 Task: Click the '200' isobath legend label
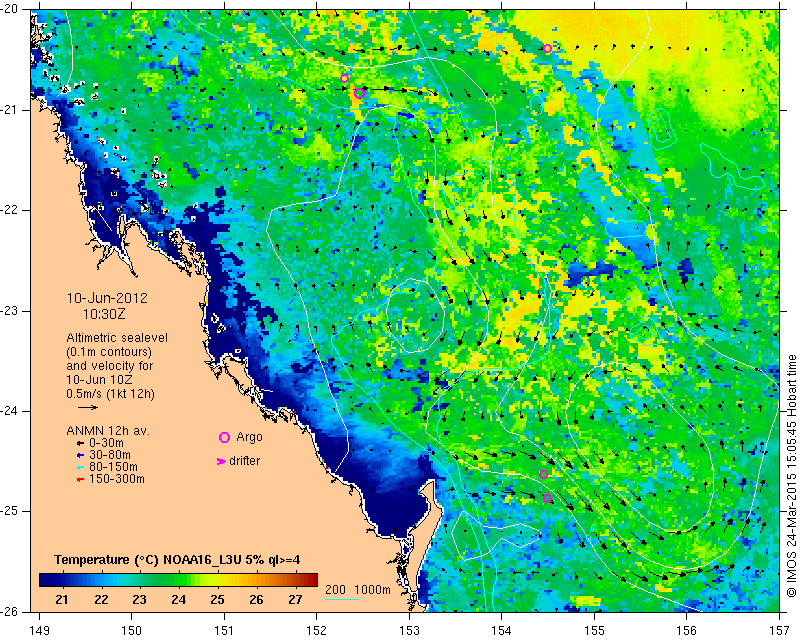coord(335,589)
